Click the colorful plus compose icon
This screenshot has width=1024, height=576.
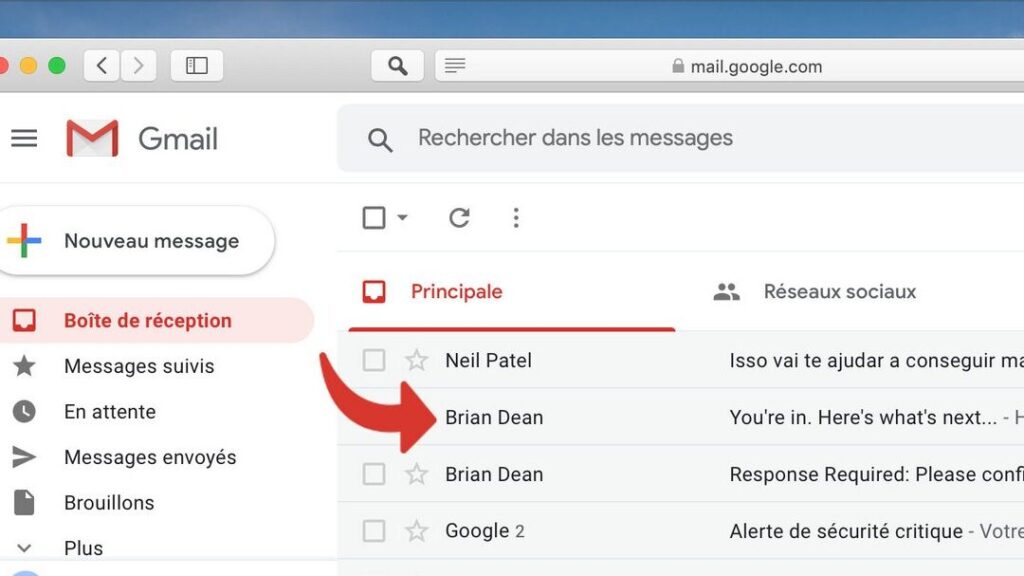24,240
